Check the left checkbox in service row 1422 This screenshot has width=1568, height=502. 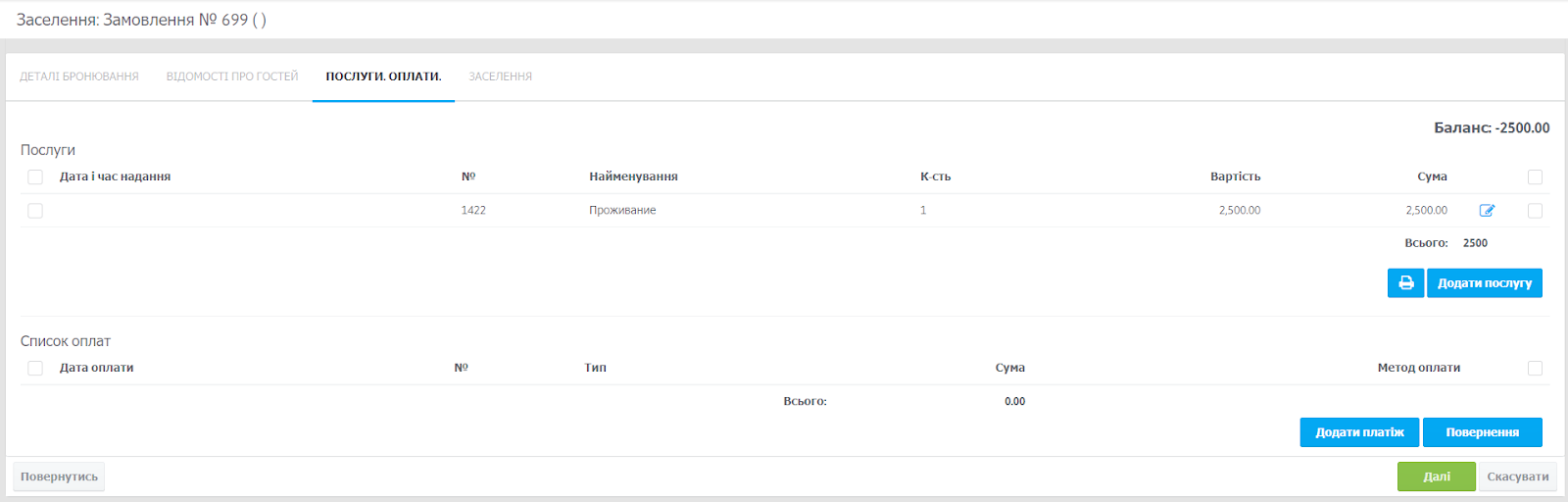[35, 211]
